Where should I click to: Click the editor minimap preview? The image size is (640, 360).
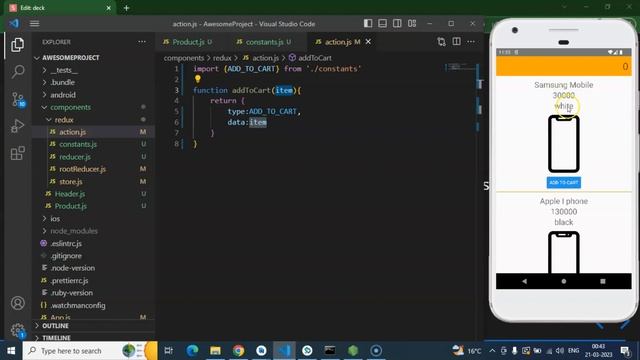pos(459,67)
